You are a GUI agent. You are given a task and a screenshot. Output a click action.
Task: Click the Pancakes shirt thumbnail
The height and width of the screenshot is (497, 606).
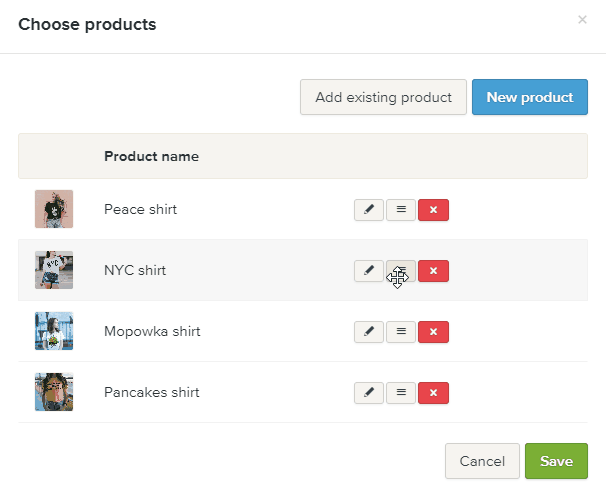point(54,392)
